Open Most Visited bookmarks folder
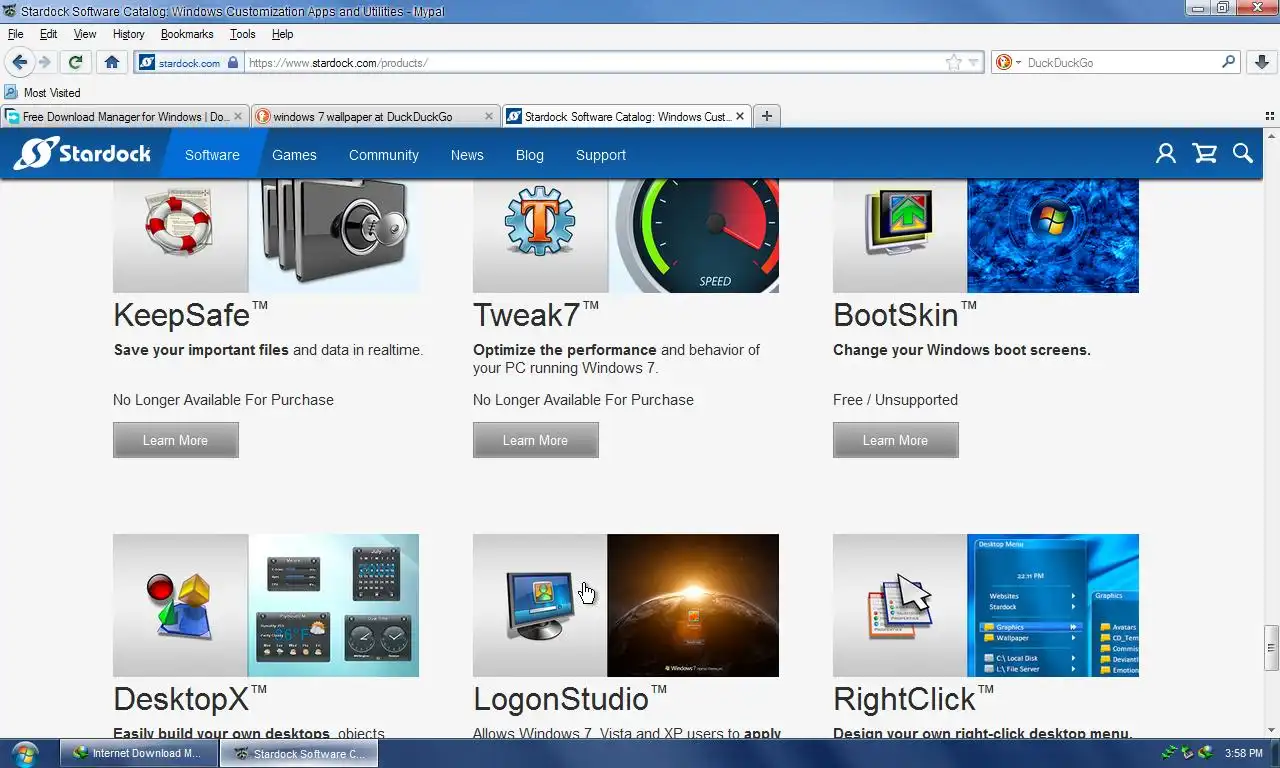The height and width of the screenshot is (768, 1280). pos(43,92)
